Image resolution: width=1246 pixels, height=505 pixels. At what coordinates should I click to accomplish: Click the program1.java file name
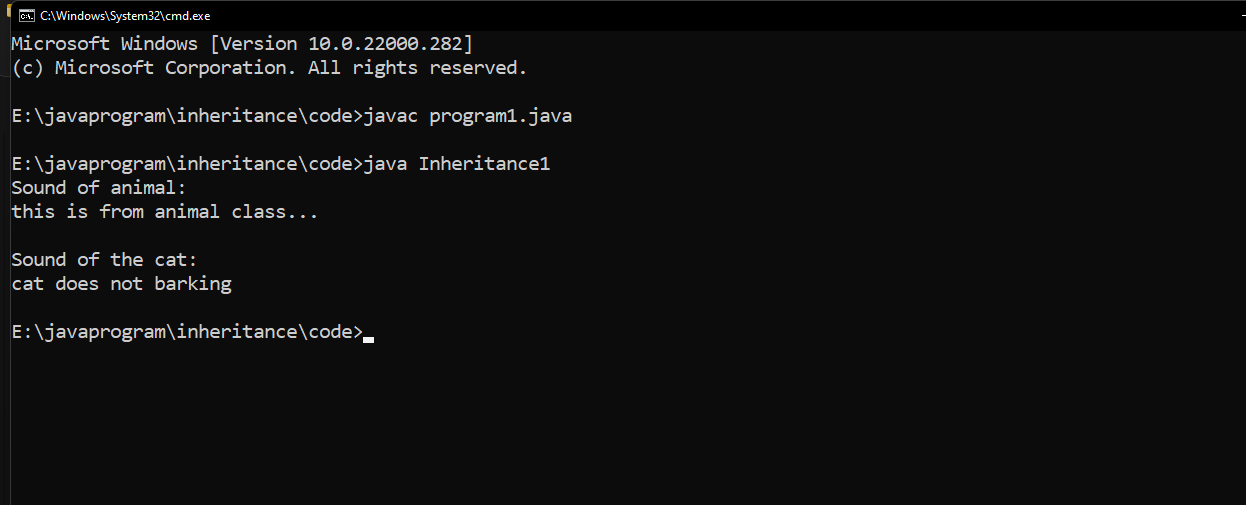500,116
